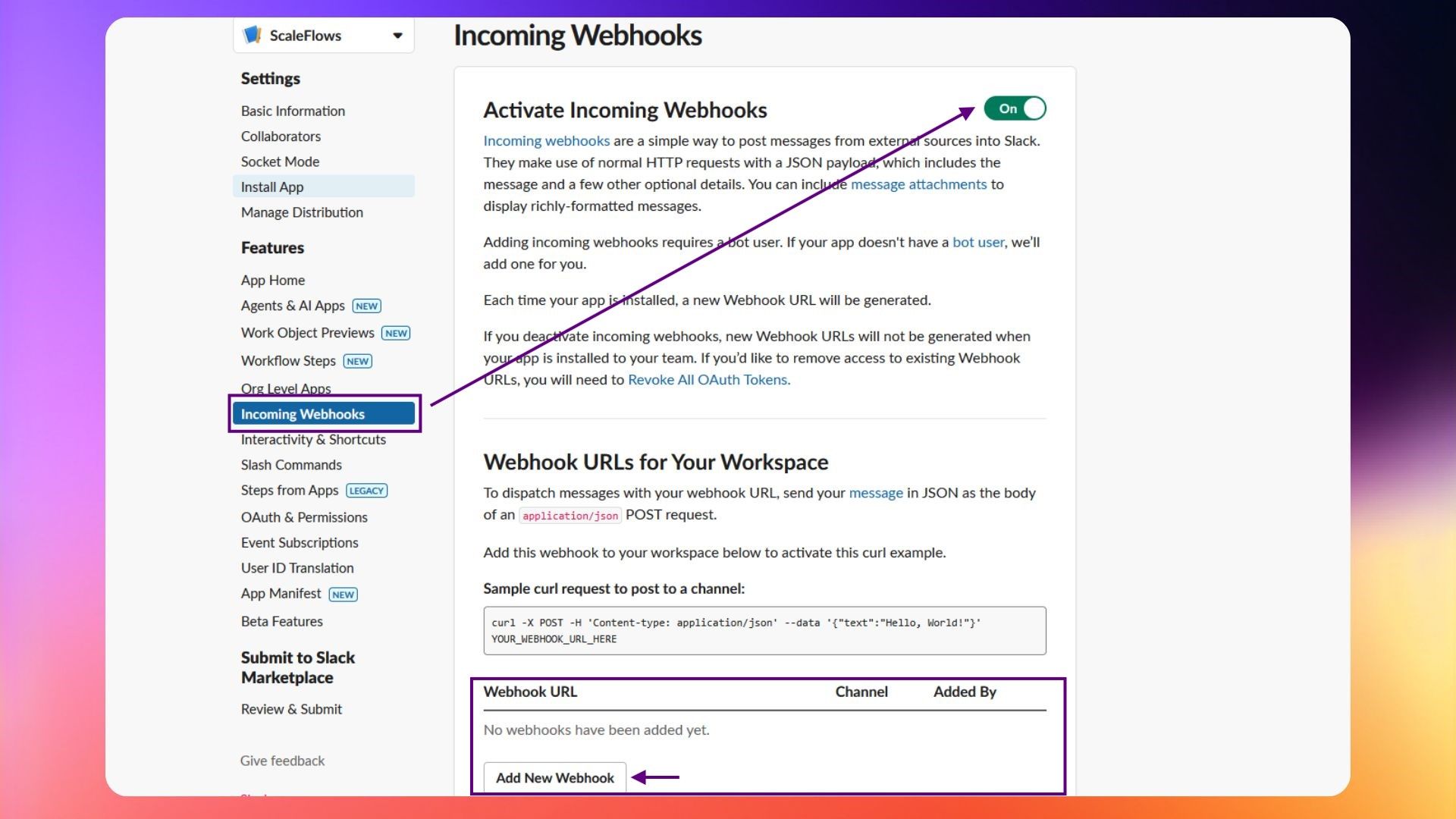
Task: Open the bot user link
Action: coord(978,242)
